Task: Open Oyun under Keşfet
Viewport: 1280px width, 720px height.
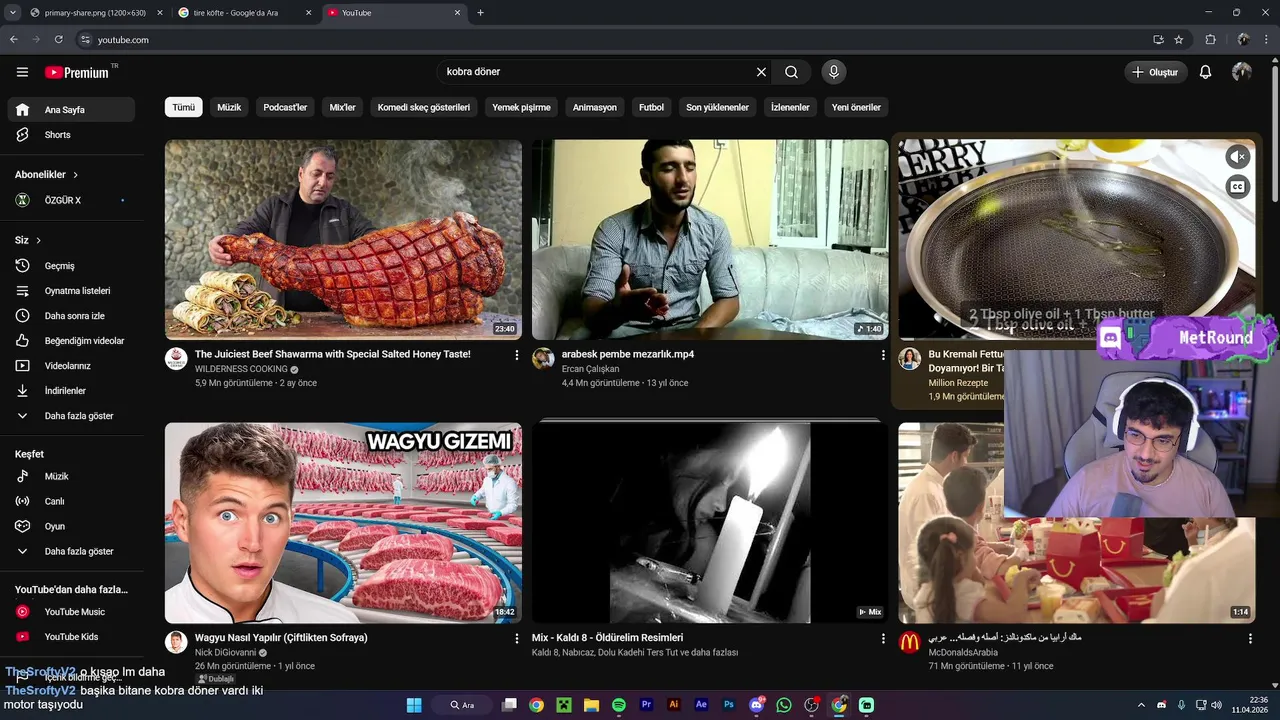Action: 70,526
